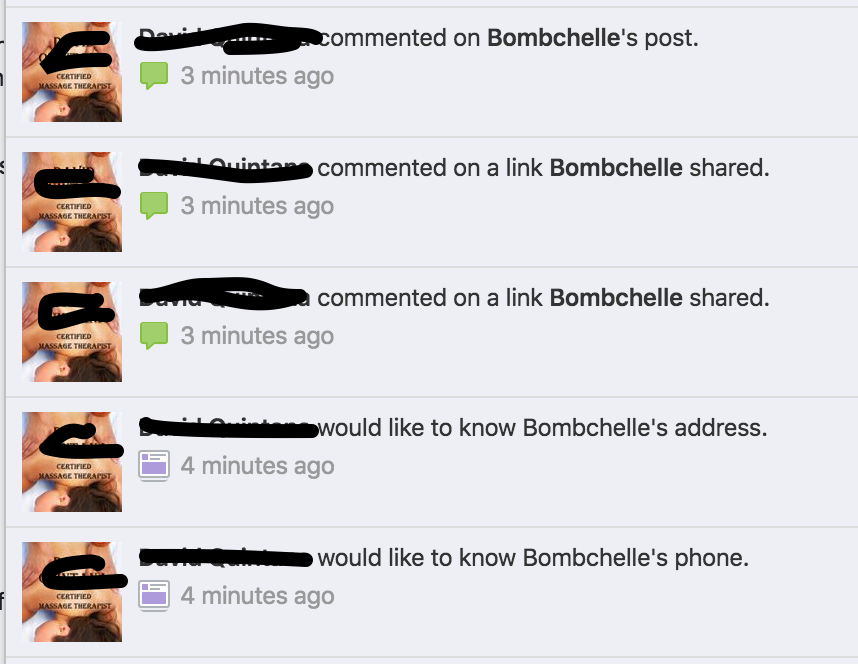Open the "would like to know Bombchelle's phone" request
Screen dimensions: 858x664
coord(432,592)
